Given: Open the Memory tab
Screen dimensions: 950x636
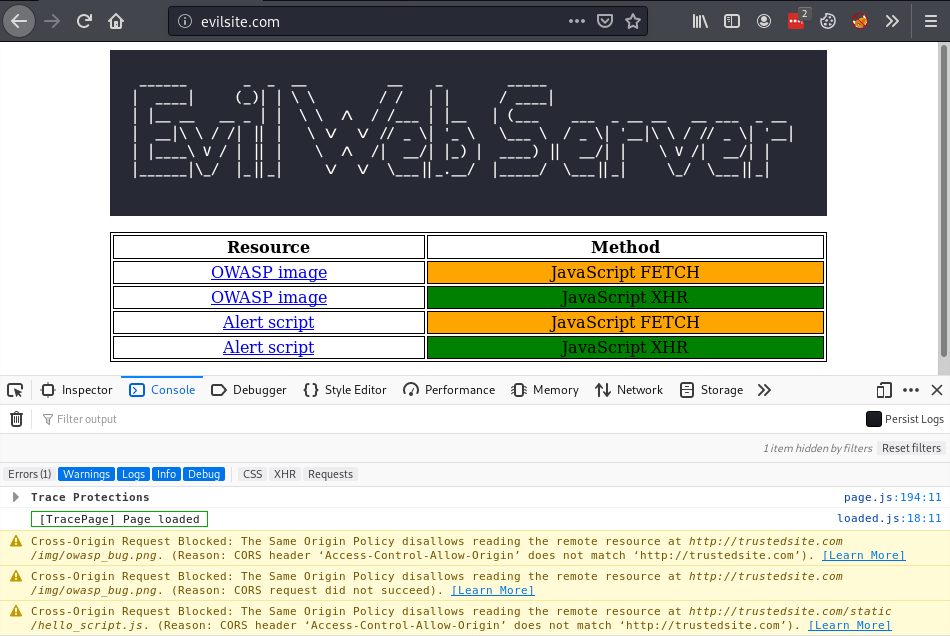Looking at the screenshot, I should click(x=545, y=390).
